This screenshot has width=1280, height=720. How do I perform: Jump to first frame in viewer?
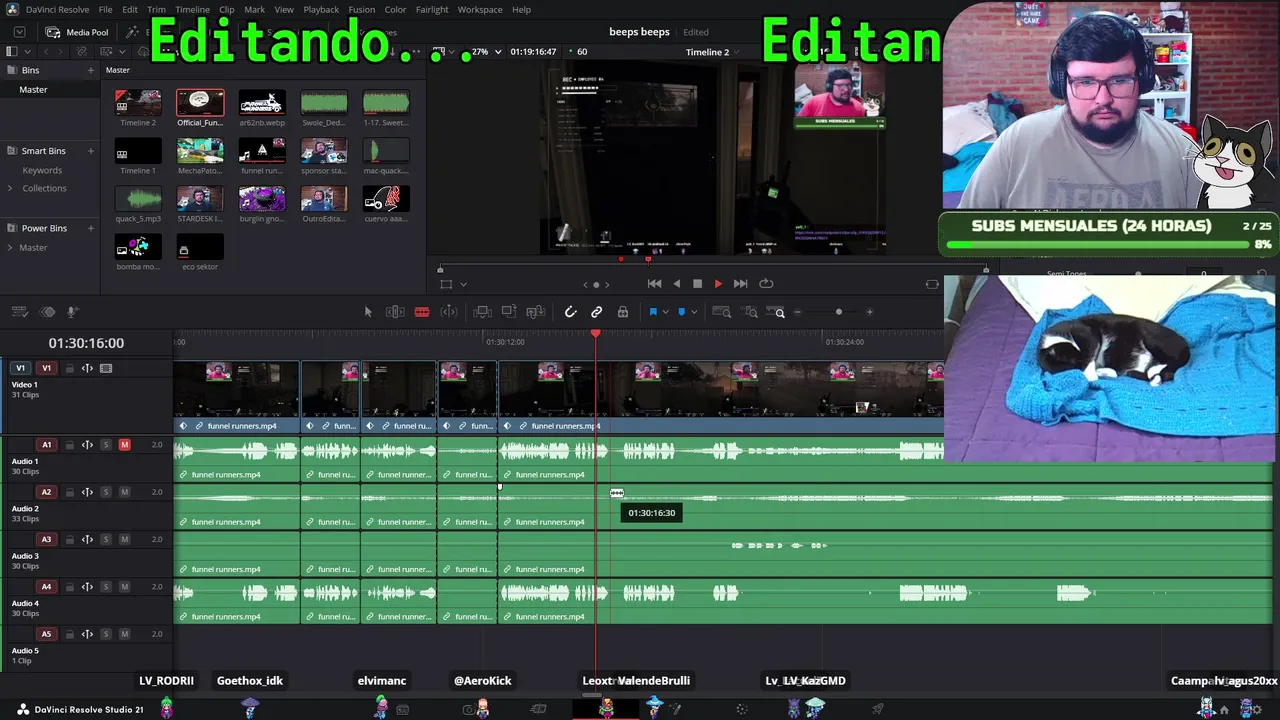[655, 284]
